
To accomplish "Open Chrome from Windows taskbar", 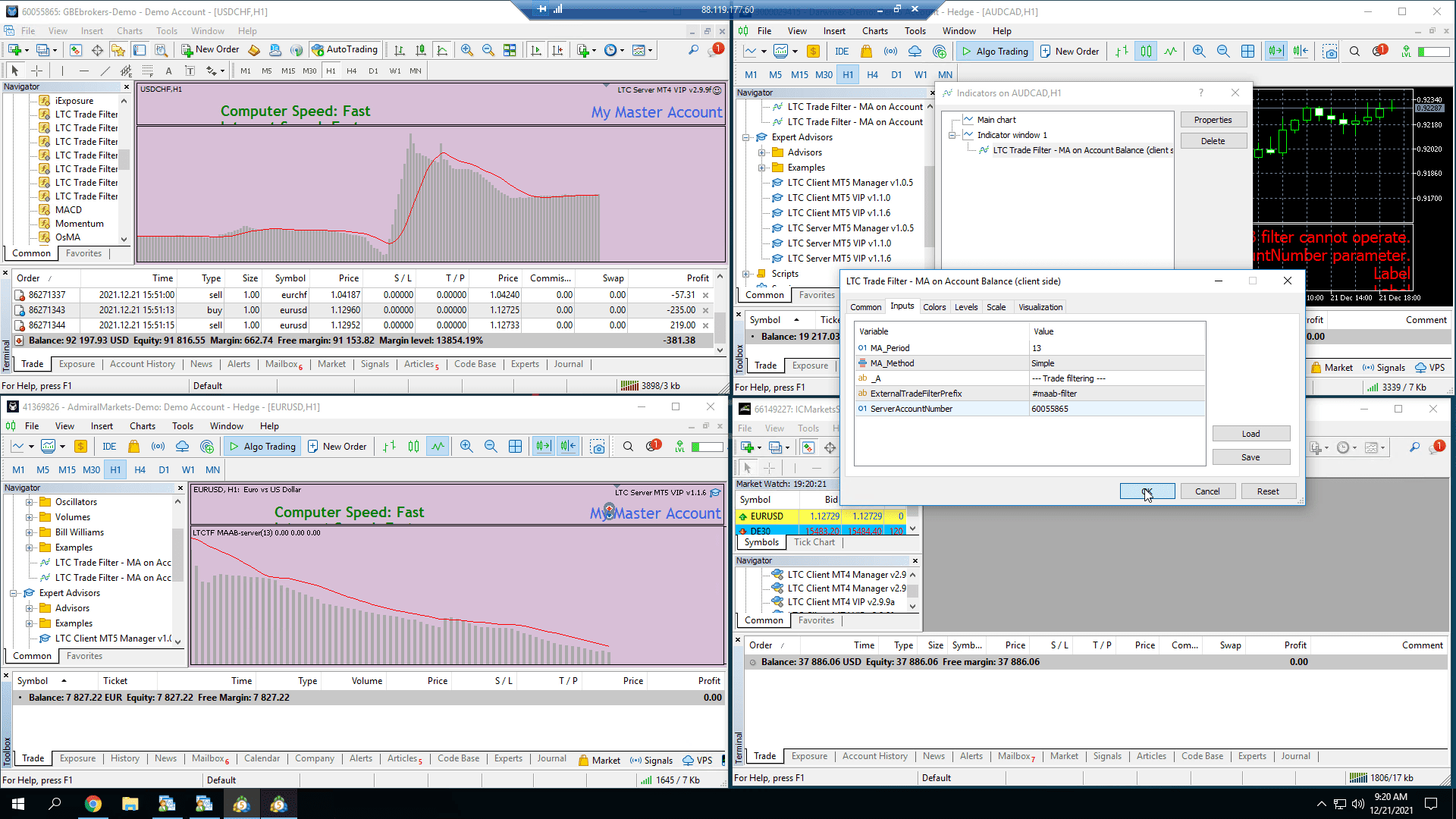I will (x=93, y=804).
